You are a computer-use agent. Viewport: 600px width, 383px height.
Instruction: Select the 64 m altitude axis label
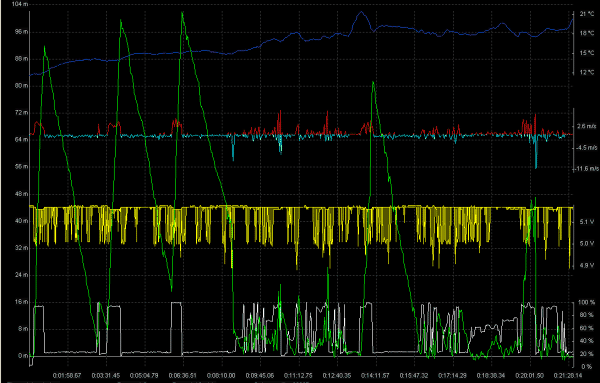coord(21,140)
